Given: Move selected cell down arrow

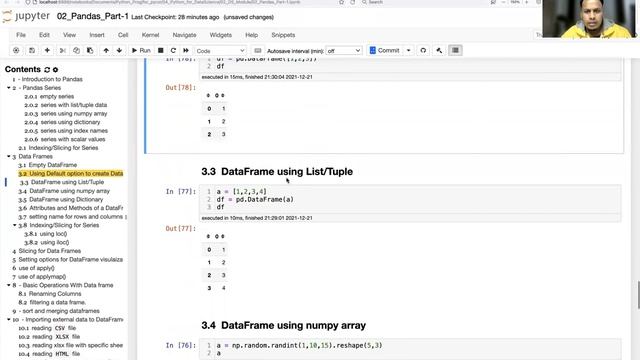Looking at the screenshot, I should click(119, 51).
